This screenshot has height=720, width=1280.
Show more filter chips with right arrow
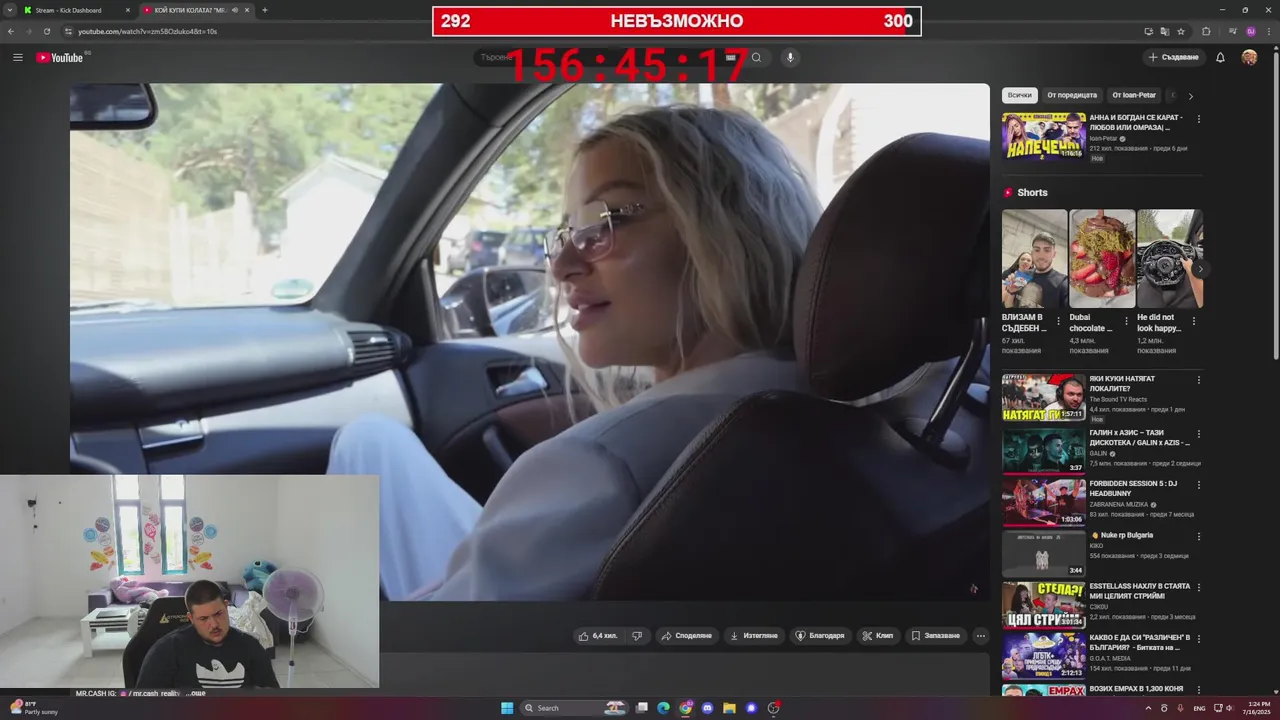tap(1190, 96)
